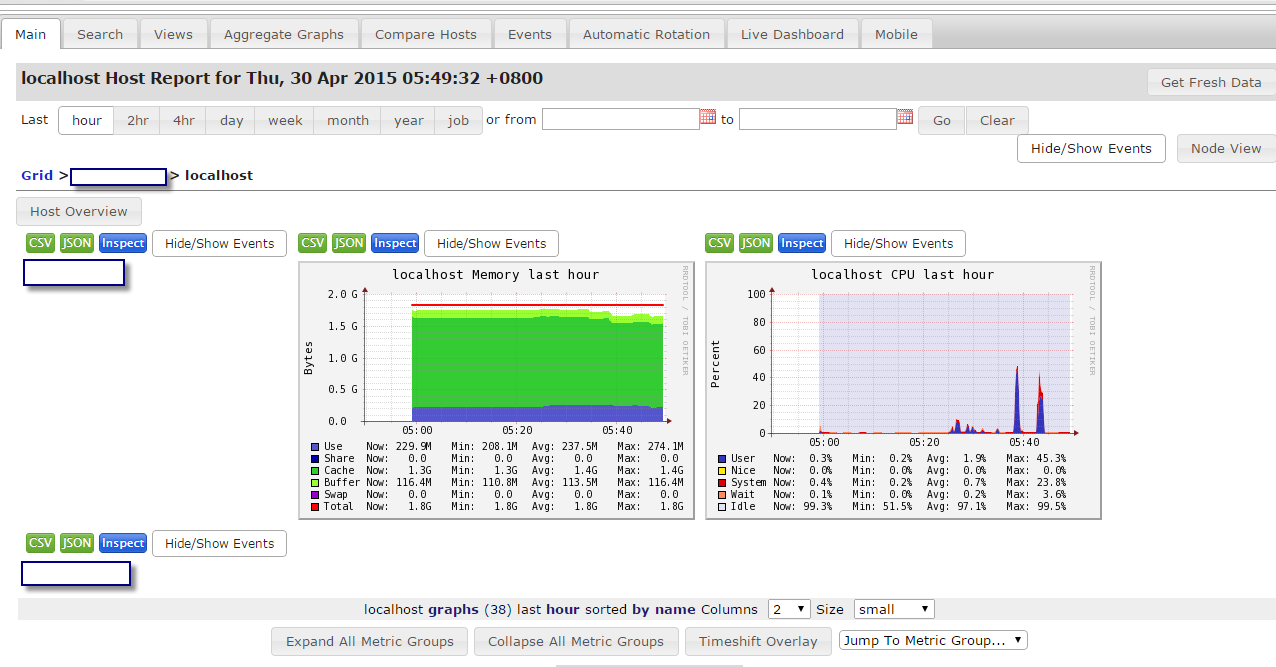
Task: Click the Inspect button above Expand All
Action: [123, 543]
